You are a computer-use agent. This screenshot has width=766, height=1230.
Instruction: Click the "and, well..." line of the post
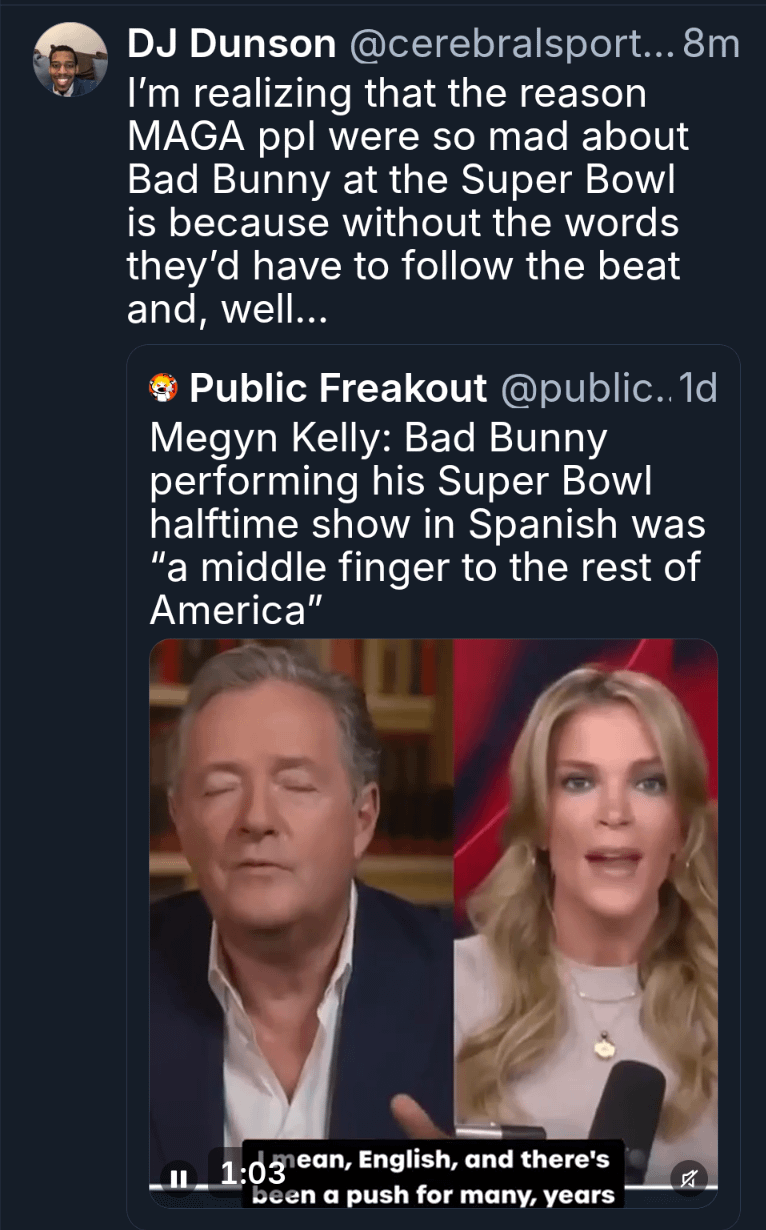click(227, 310)
